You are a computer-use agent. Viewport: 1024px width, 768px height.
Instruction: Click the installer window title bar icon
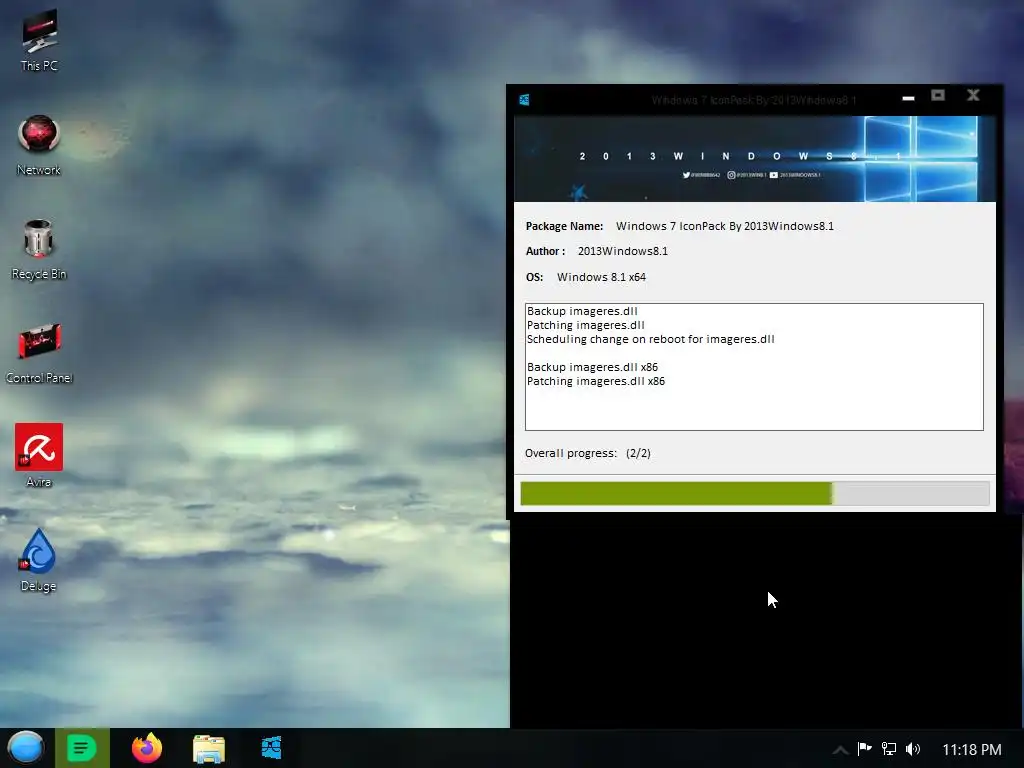click(x=524, y=99)
